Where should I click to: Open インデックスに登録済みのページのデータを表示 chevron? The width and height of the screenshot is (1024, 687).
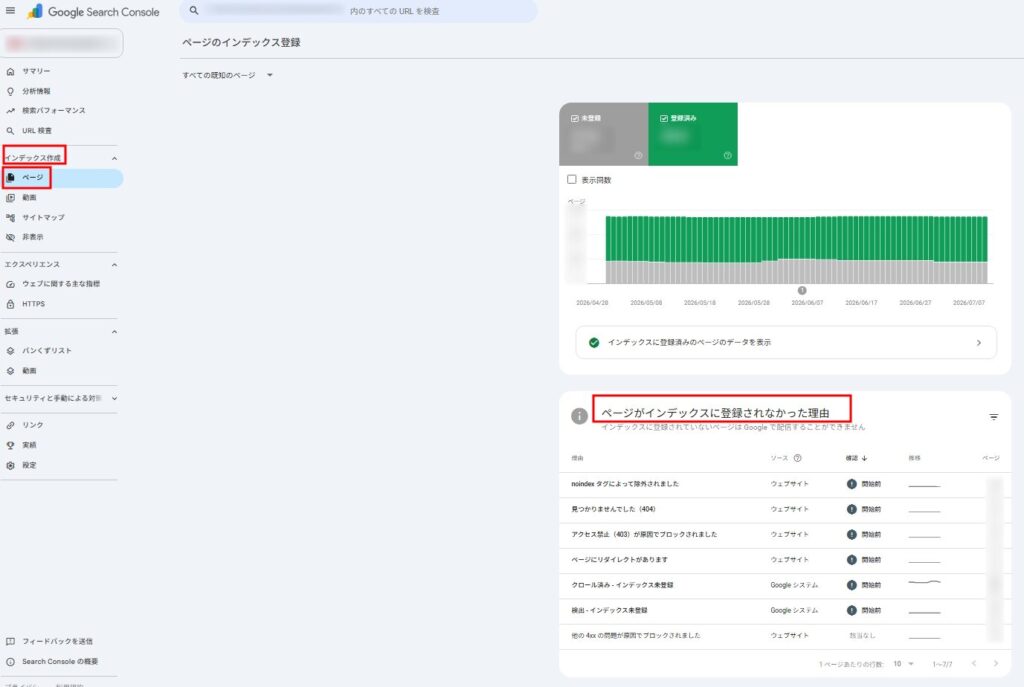tap(978, 343)
